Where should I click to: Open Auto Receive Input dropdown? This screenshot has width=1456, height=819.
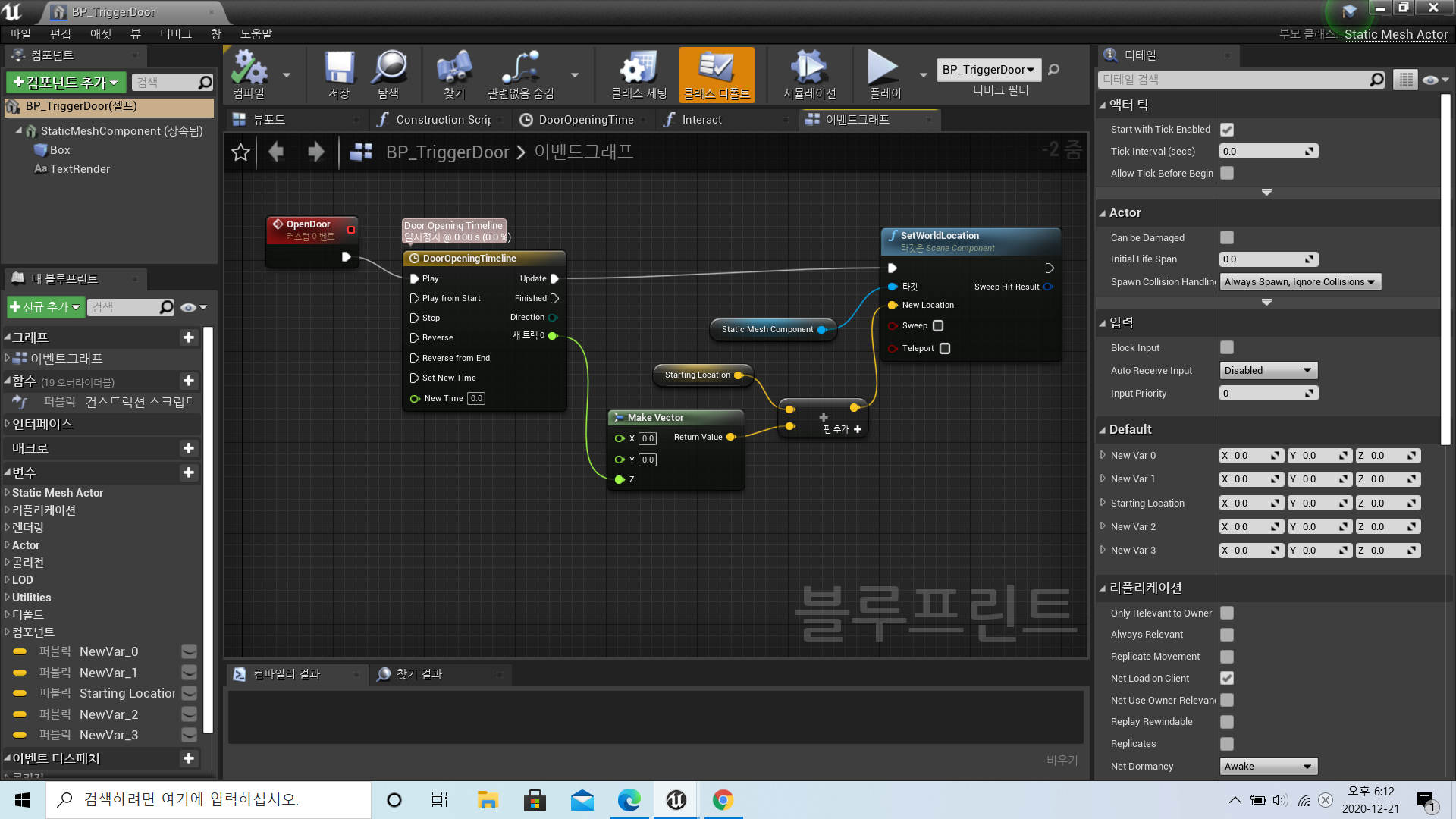tap(1269, 371)
